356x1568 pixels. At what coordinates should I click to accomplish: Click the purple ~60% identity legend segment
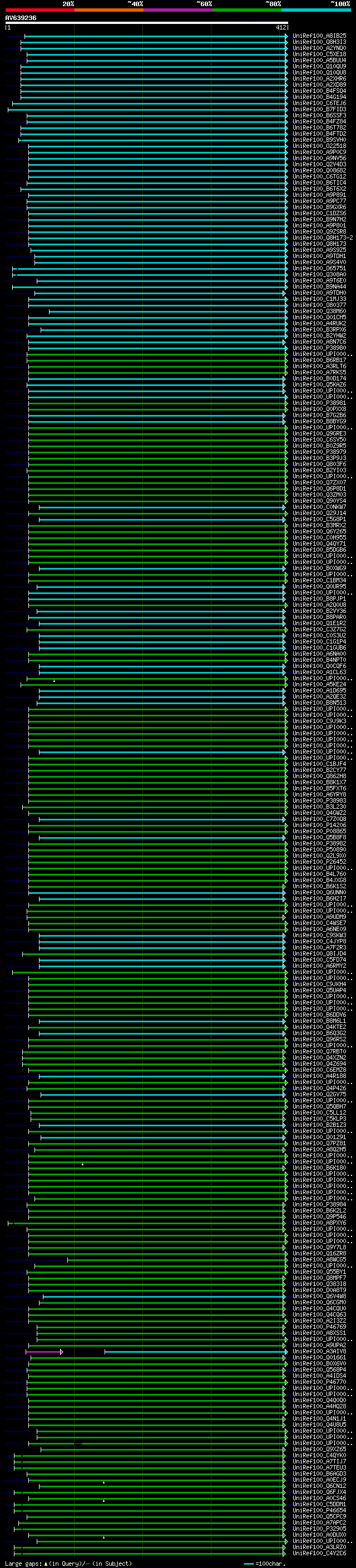tap(177, 10)
